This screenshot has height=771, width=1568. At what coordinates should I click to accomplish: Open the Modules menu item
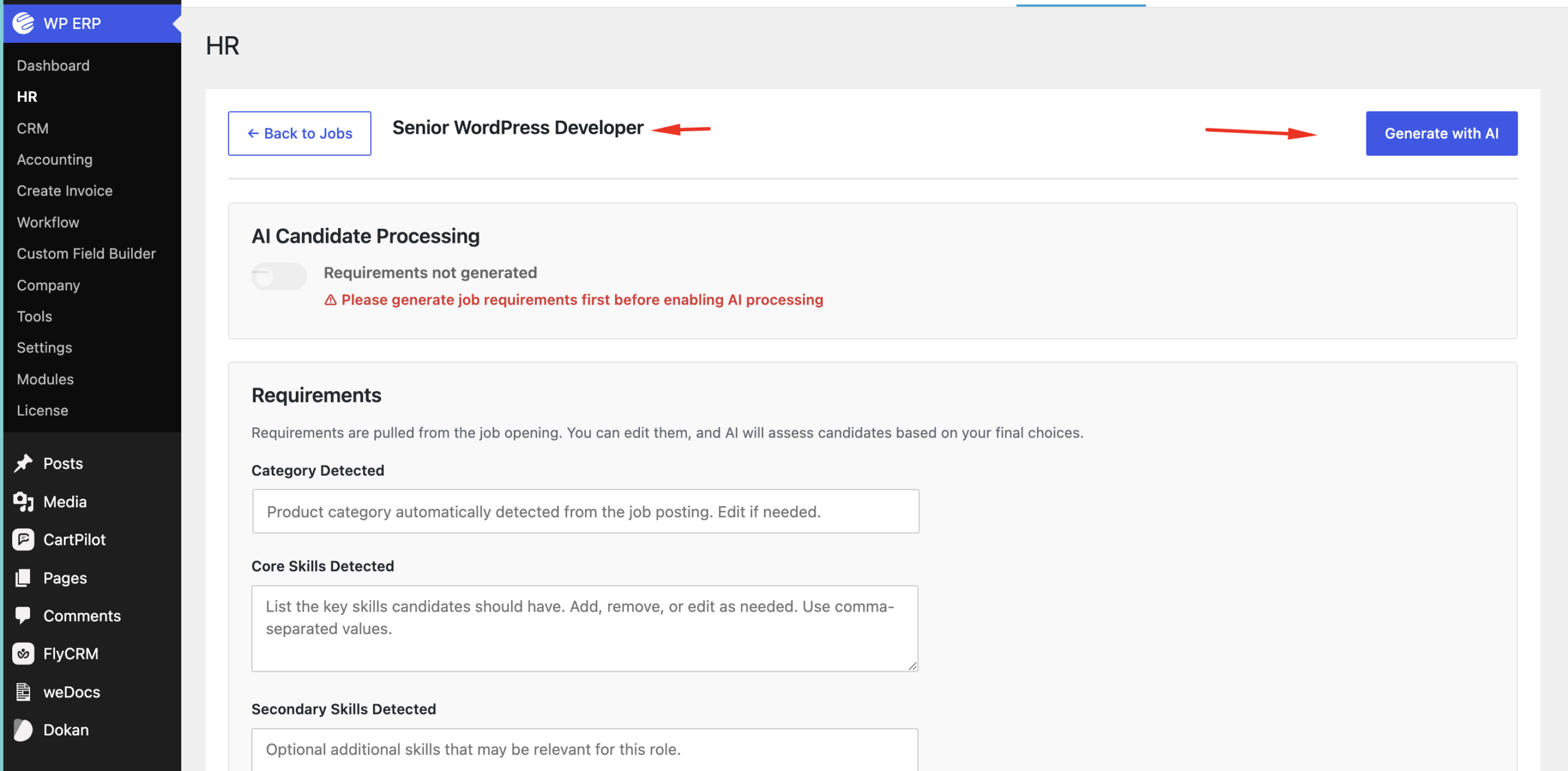click(45, 379)
